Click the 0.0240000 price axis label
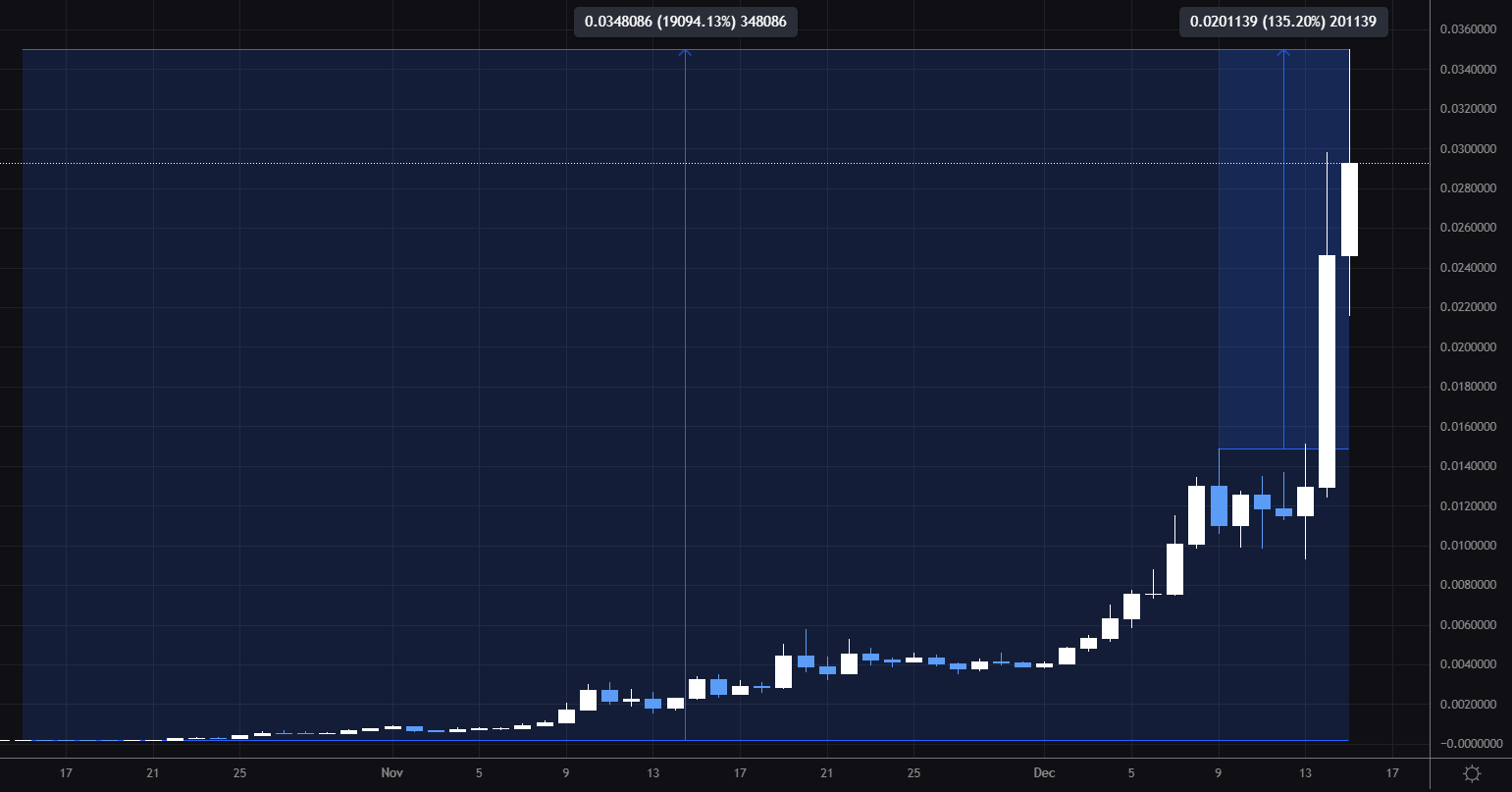 click(1467, 267)
